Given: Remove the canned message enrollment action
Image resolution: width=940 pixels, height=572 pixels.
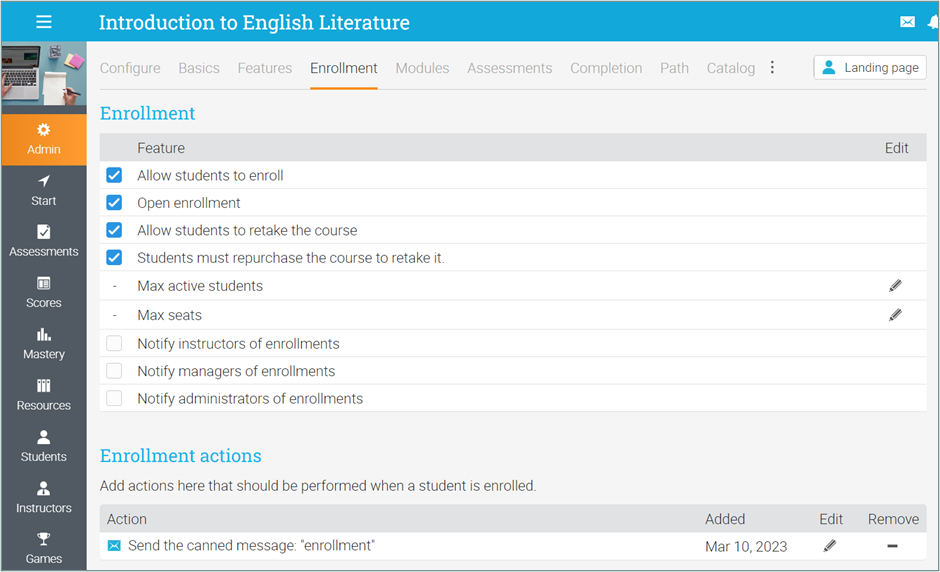Looking at the screenshot, I should [x=892, y=546].
